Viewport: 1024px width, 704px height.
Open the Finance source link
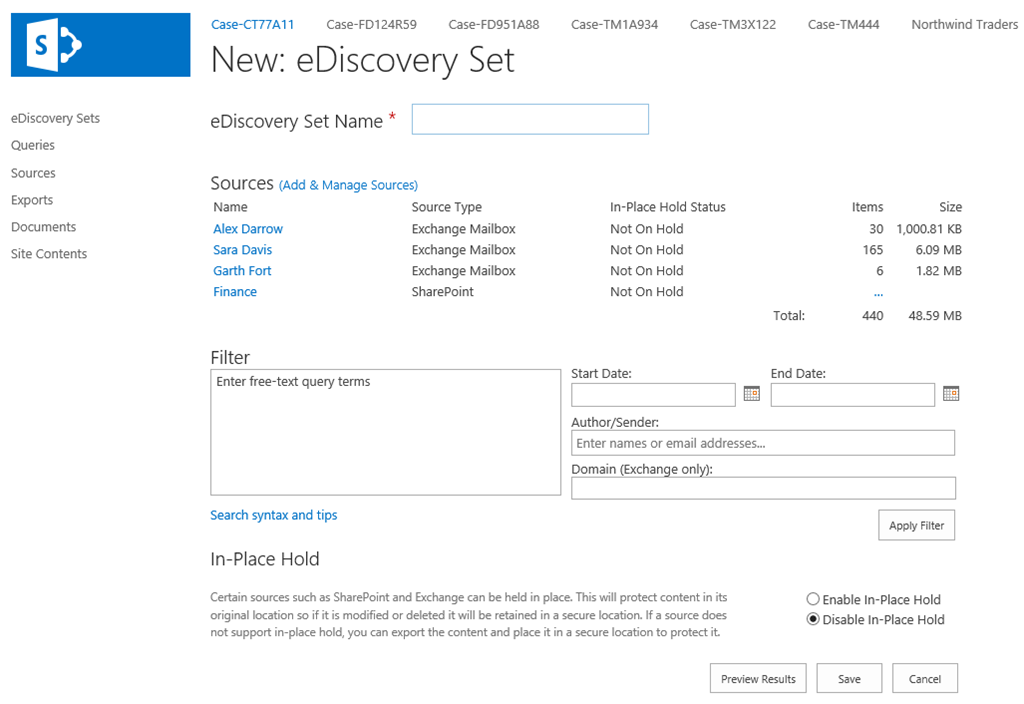click(x=235, y=291)
